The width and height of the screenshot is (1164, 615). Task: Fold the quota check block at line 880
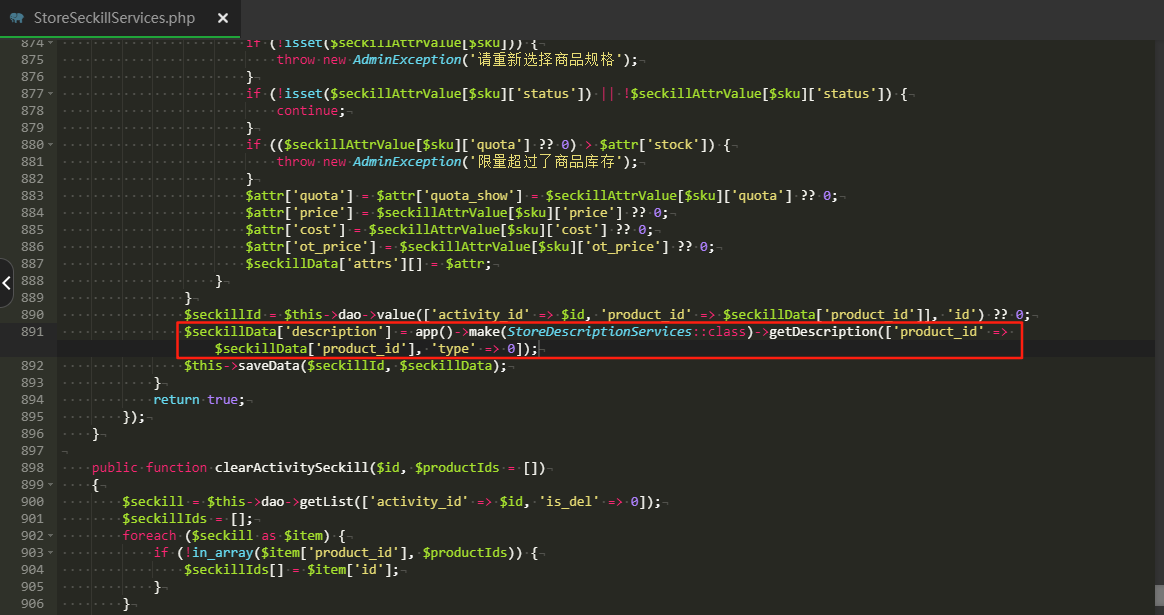pyautogui.click(x=51, y=145)
